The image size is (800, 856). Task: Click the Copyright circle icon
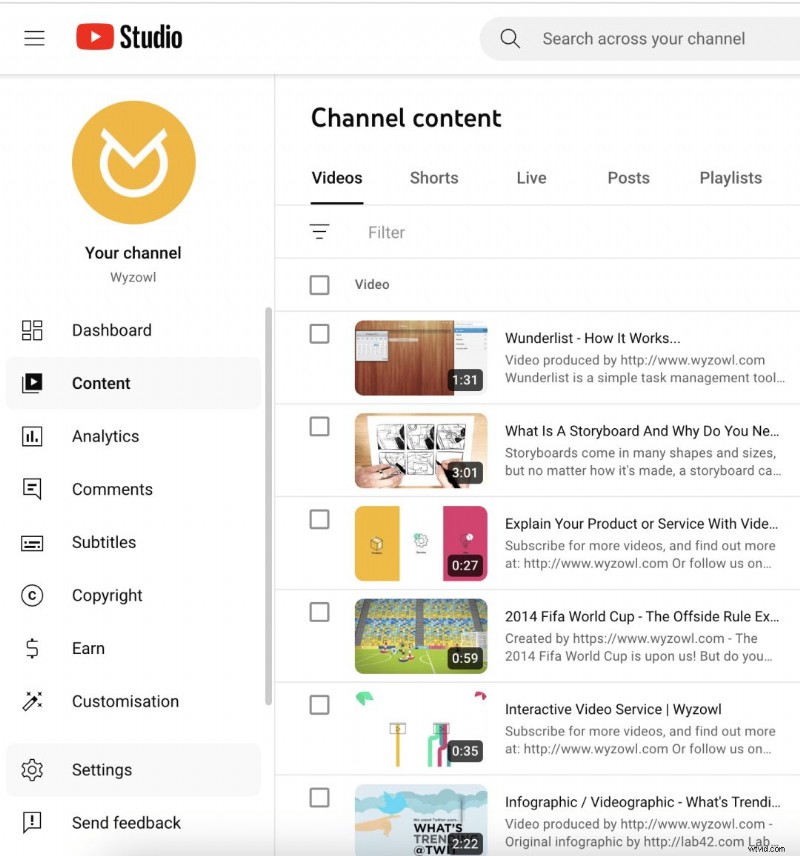click(x=32, y=596)
